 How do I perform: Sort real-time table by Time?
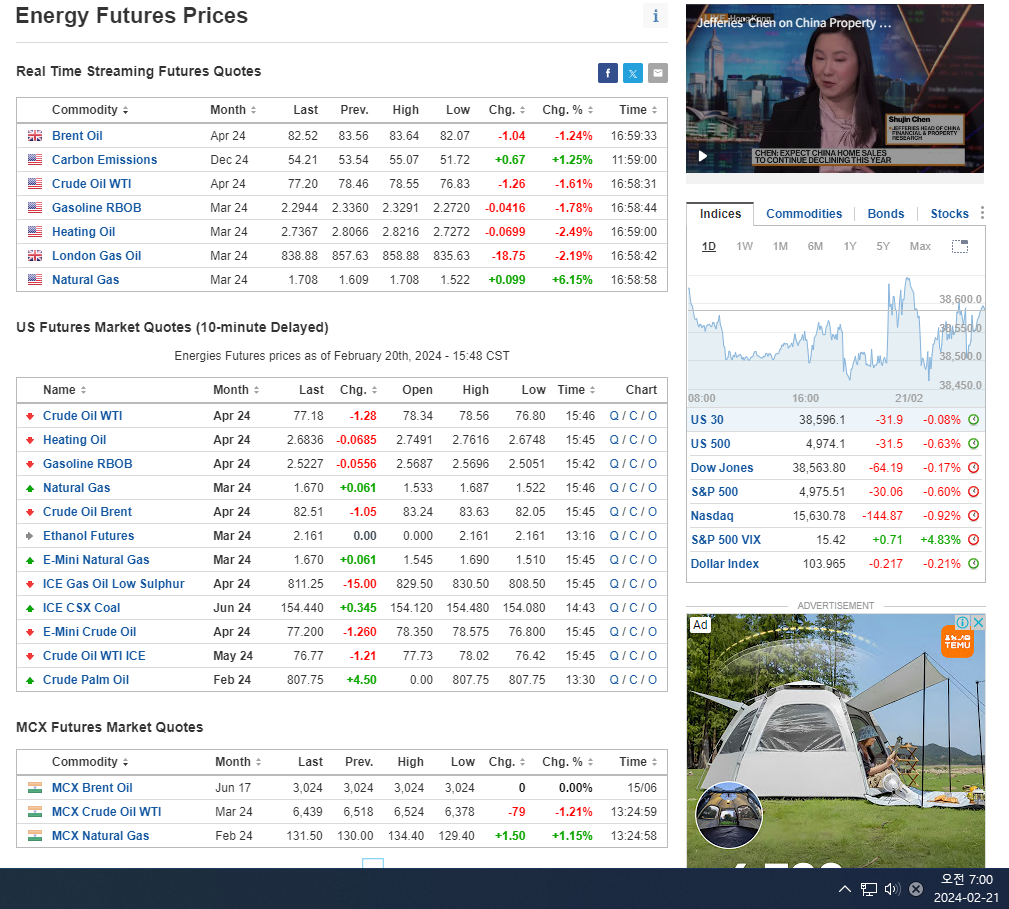tap(638, 110)
